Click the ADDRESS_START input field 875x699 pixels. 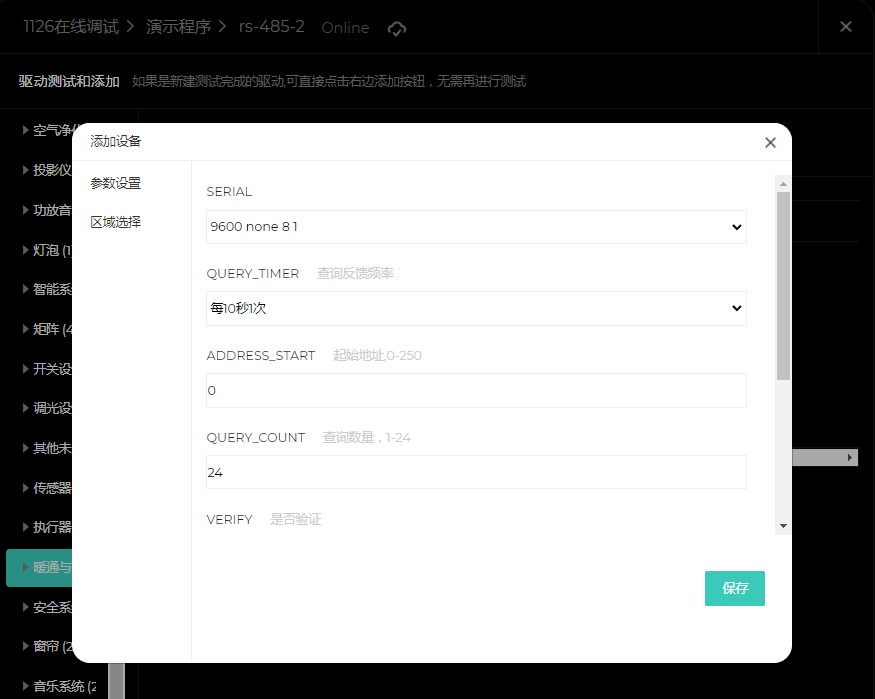point(476,391)
